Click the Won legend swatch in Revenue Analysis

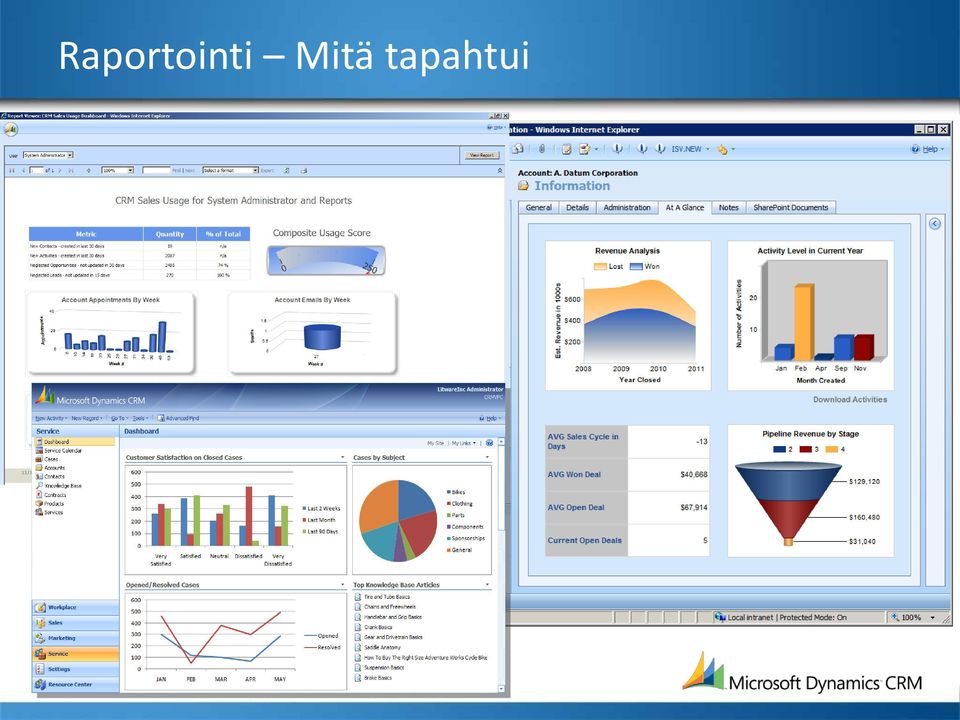pyautogui.click(x=636, y=266)
